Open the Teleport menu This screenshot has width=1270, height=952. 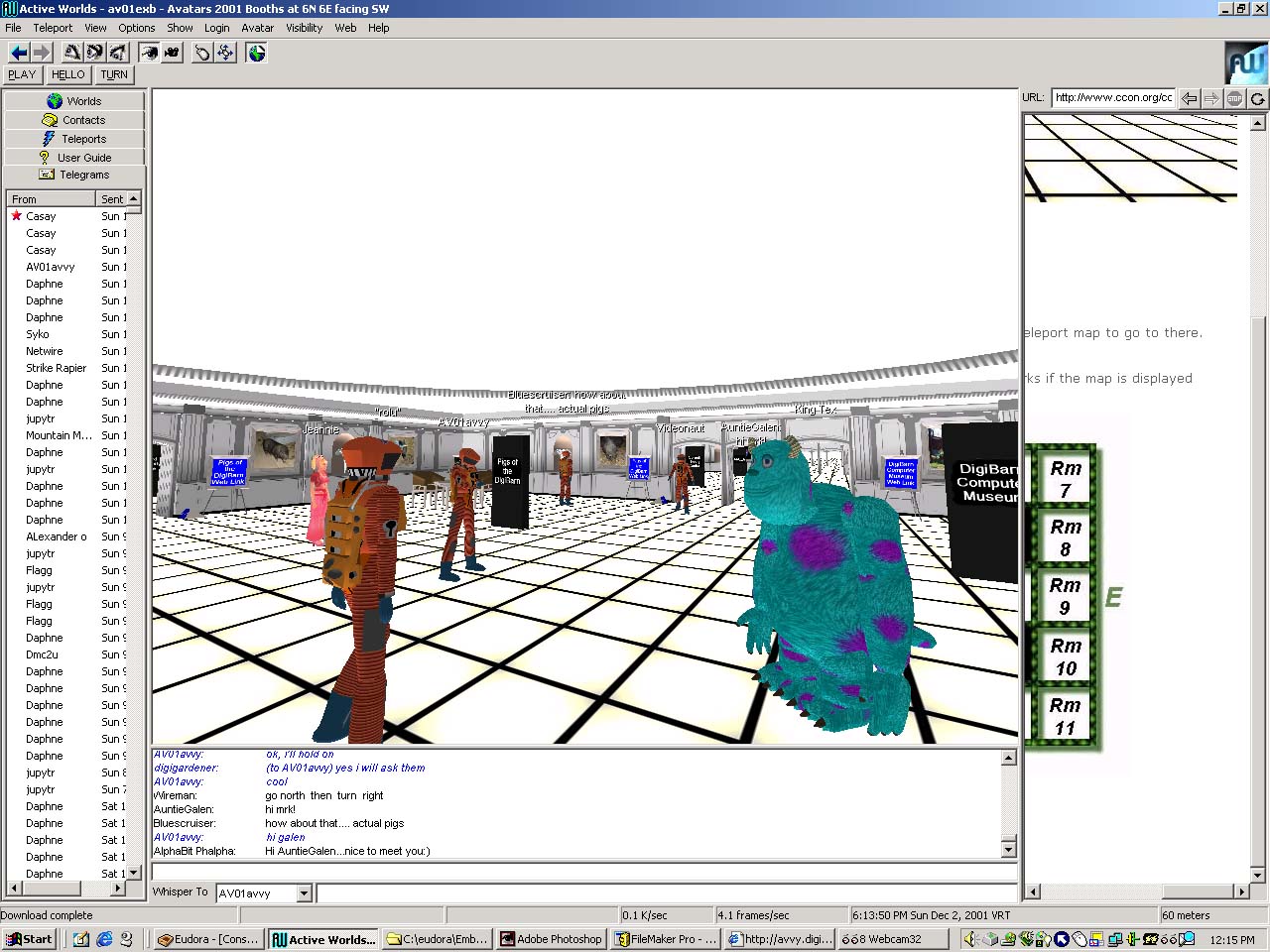tap(53, 28)
